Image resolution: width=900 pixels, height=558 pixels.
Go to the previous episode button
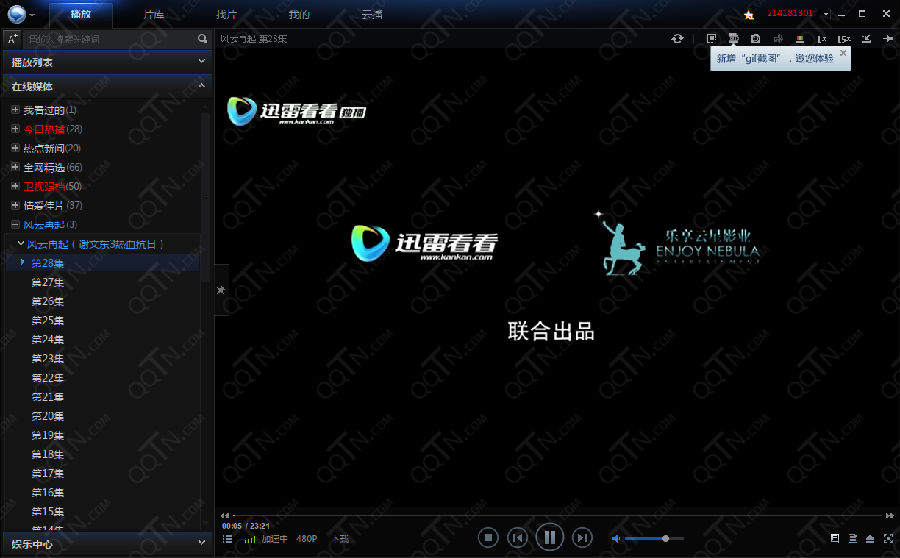[x=517, y=538]
